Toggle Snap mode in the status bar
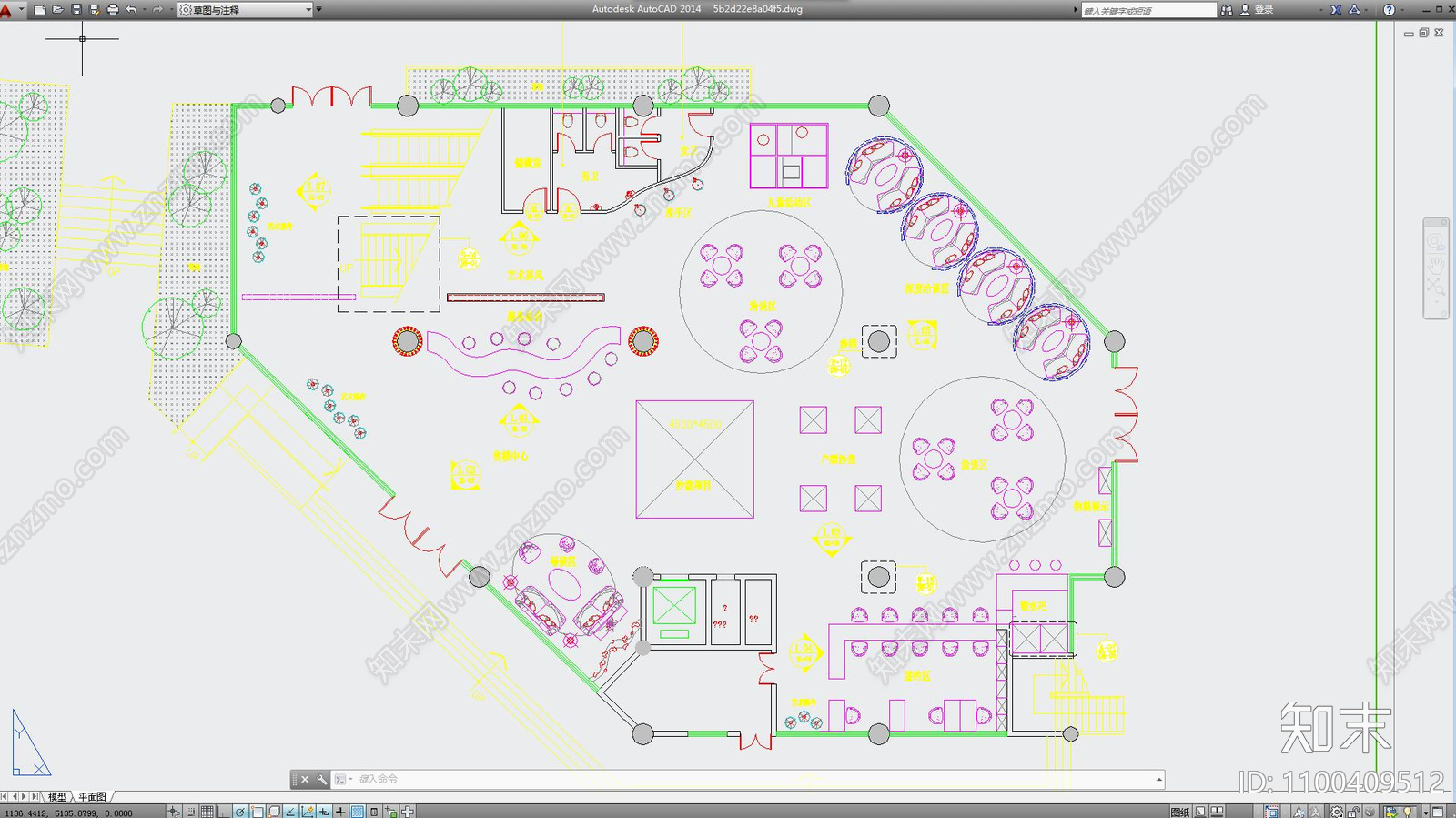The width and height of the screenshot is (1456, 818). click(190, 812)
